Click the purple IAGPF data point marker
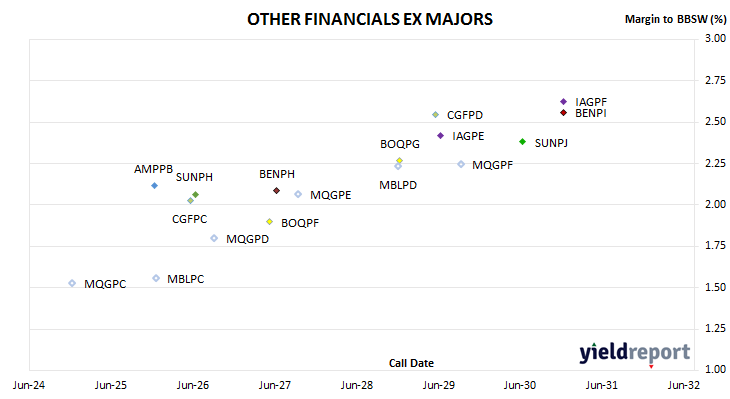 (563, 101)
